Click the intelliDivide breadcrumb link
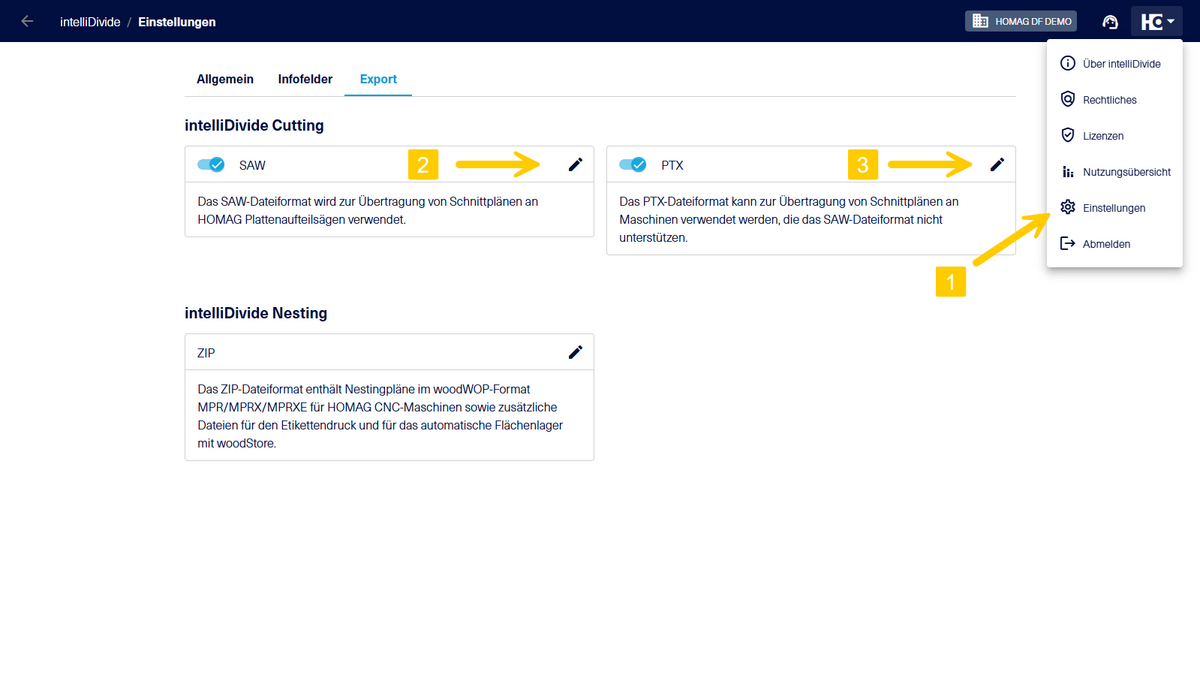The image size is (1200, 675). [x=90, y=22]
